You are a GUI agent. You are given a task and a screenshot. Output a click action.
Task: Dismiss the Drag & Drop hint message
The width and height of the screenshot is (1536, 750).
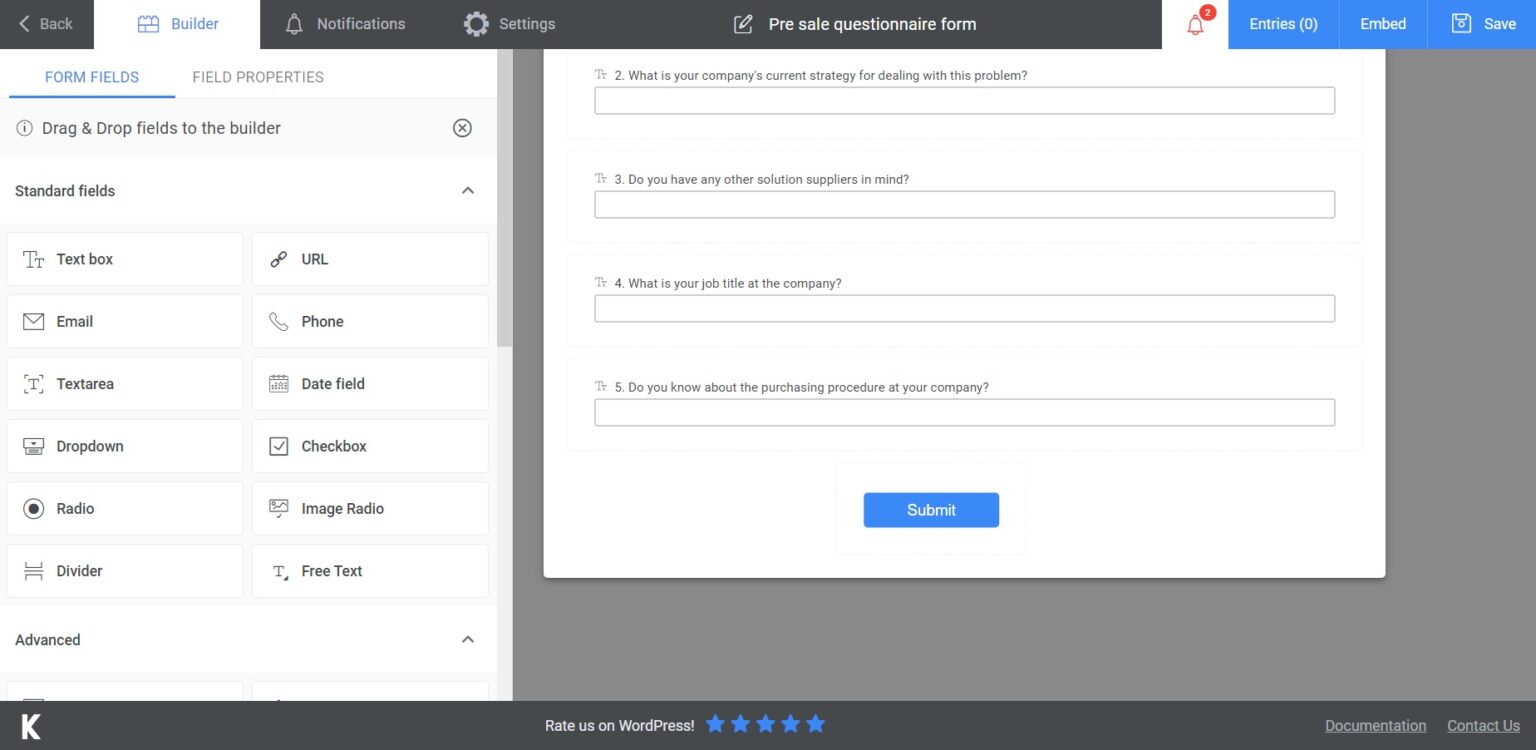pos(462,127)
